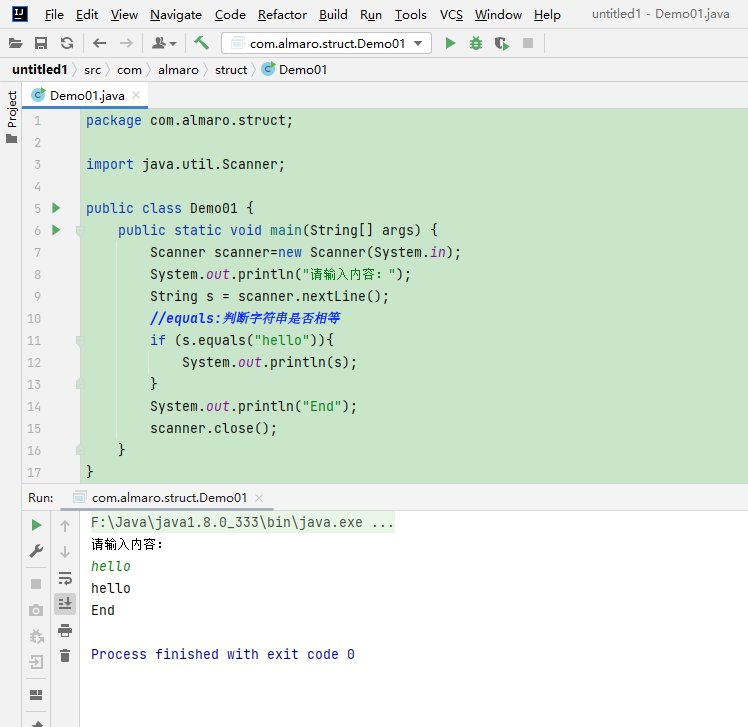
Task: Open the Navigate menu
Action: pyautogui.click(x=176, y=15)
